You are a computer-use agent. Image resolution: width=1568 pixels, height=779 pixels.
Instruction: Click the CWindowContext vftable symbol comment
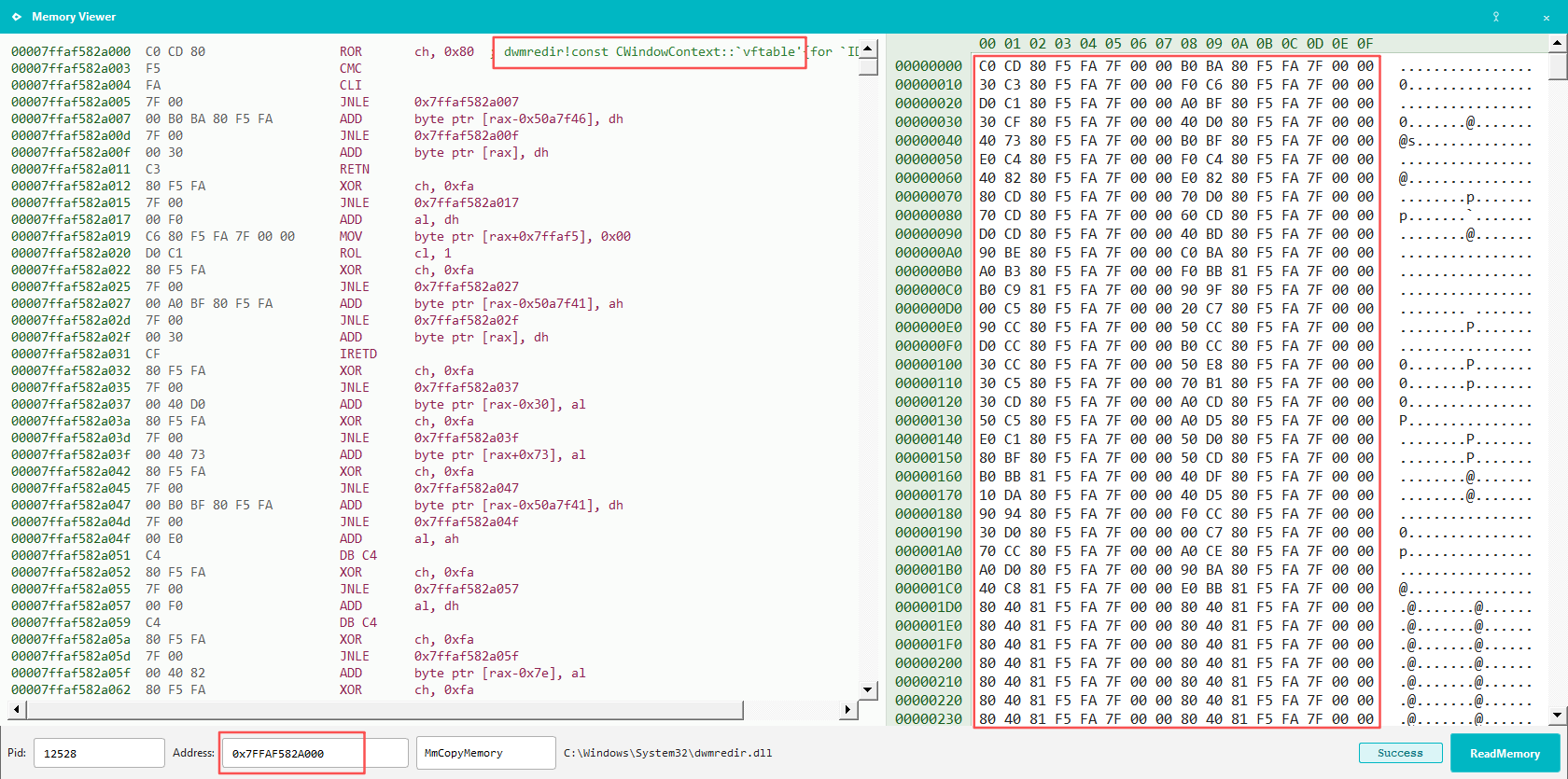click(x=652, y=51)
